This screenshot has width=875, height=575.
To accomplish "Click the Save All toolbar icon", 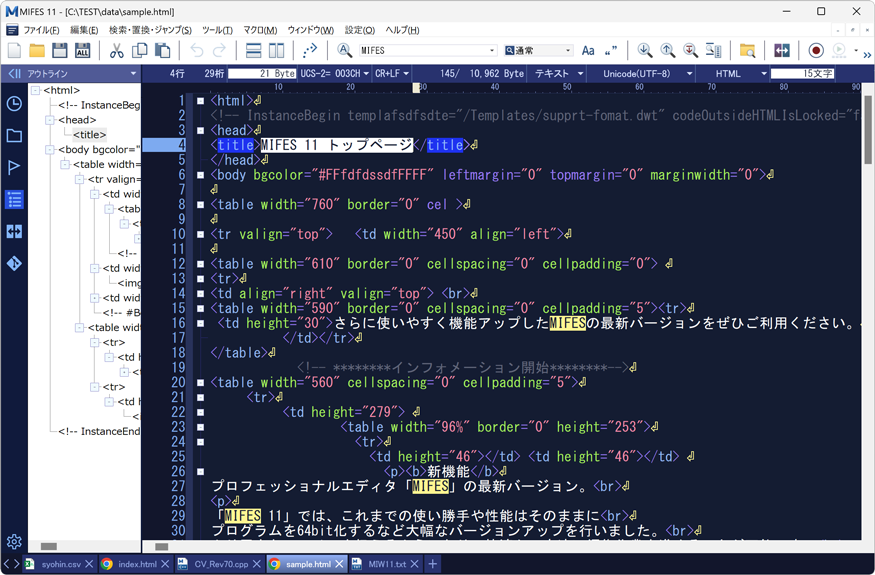I will 83,51.
